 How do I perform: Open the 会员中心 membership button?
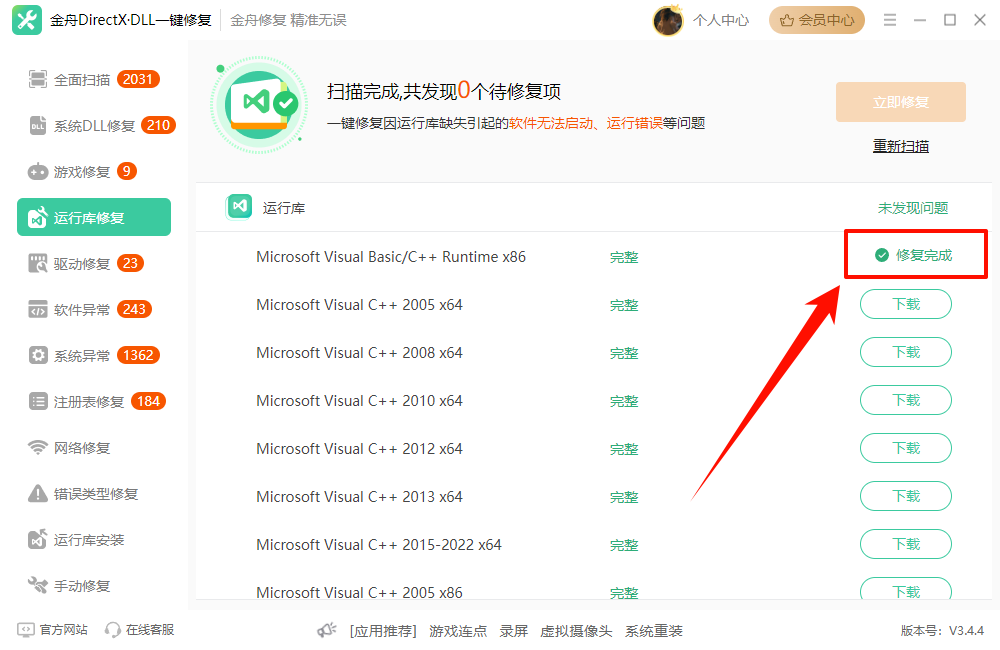click(x=816, y=20)
